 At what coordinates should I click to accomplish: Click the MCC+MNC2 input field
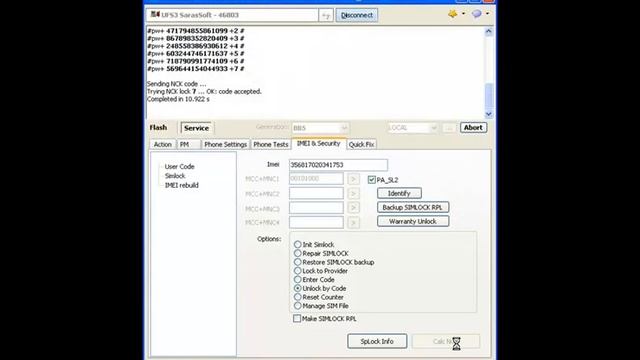316,193
